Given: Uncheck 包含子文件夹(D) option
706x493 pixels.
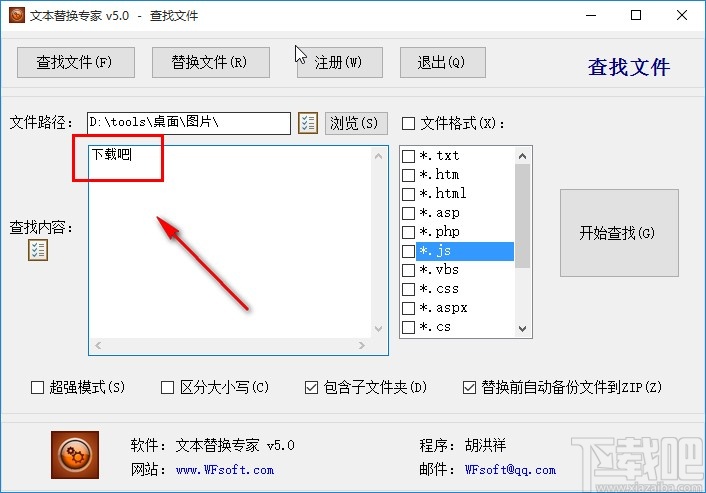Looking at the screenshot, I should point(312,387).
